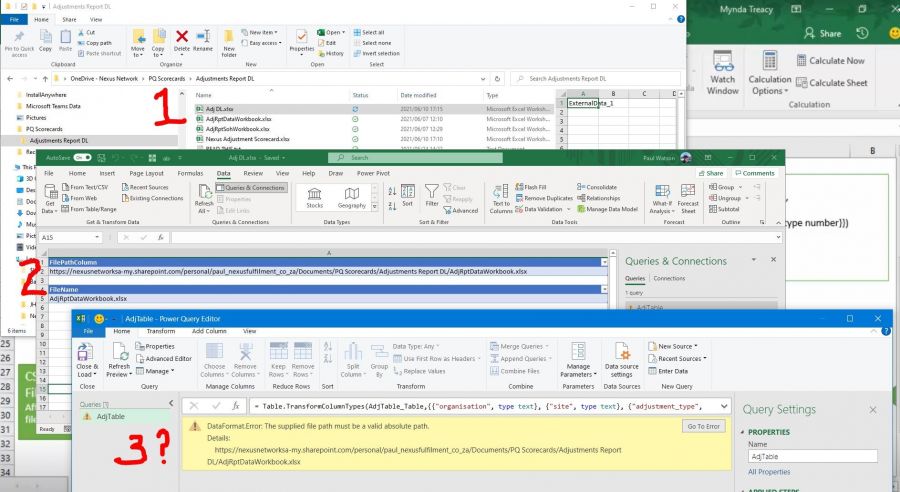900x492 pixels.
Task: Click Keep Rows in Power Query
Action: (x=278, y=359)
